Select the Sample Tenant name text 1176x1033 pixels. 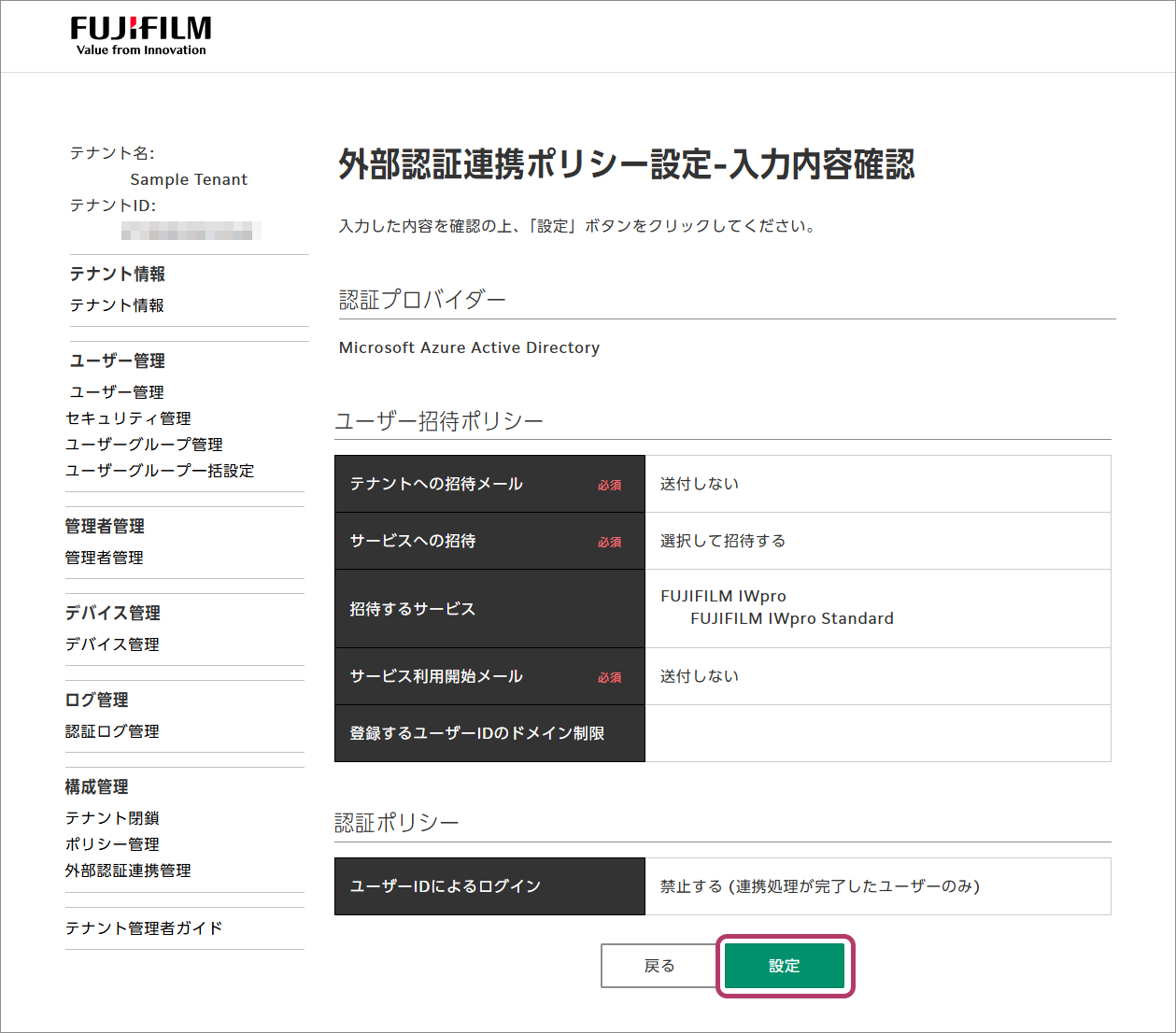pyautogui.click(x=189, y=179)
